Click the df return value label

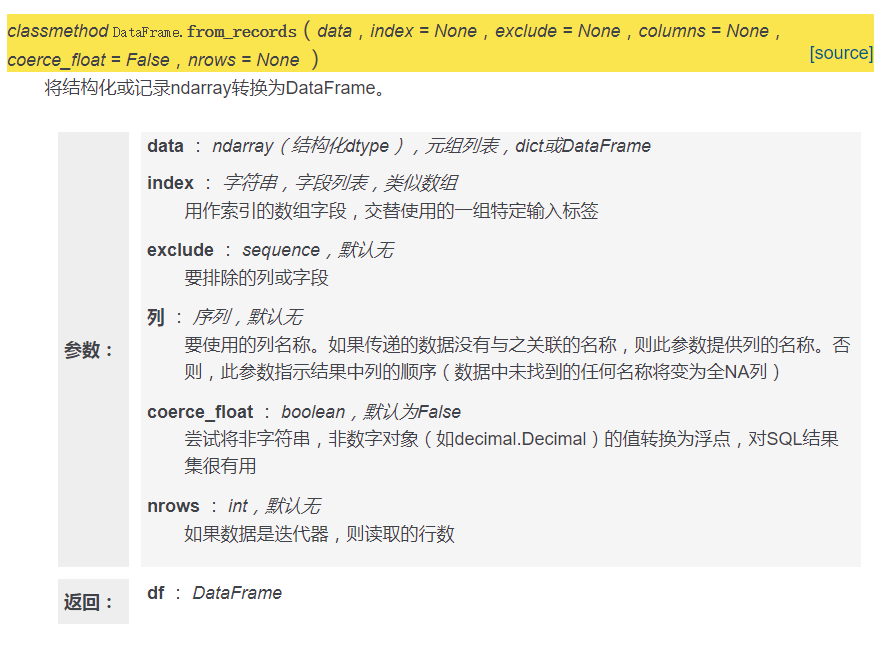pos(155,593)
